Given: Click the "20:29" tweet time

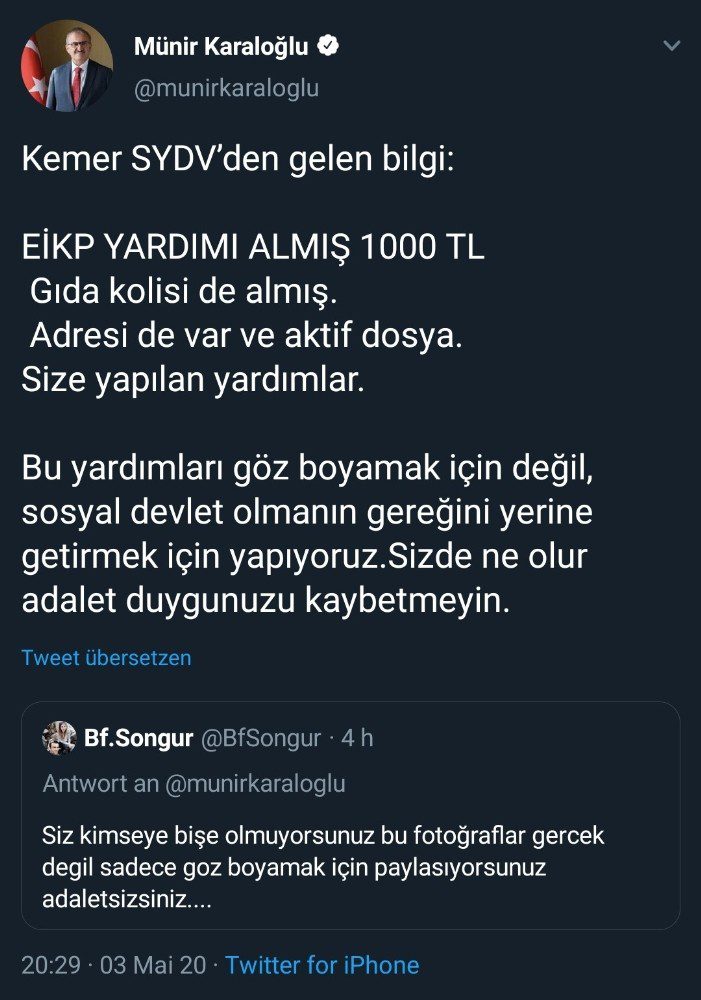Looking at the screenshot, I should (48, 965).
